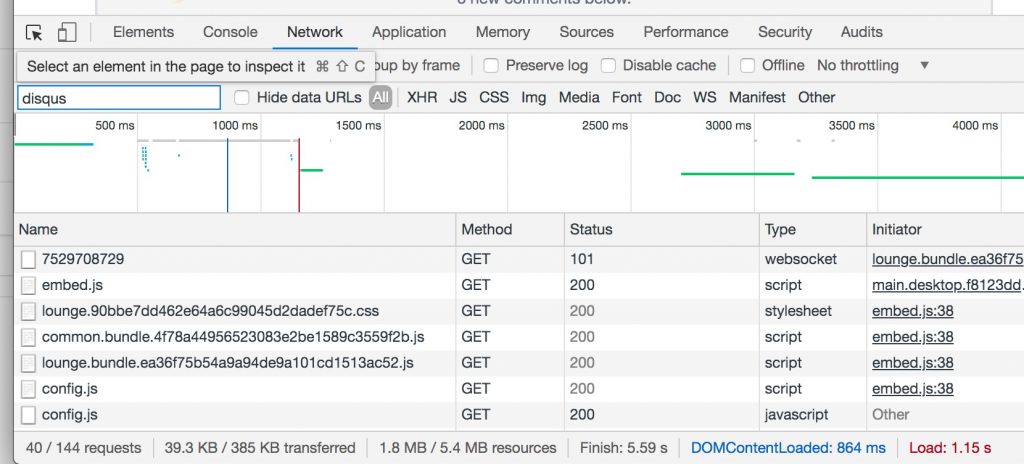Select the All filter button

[380, 97]
